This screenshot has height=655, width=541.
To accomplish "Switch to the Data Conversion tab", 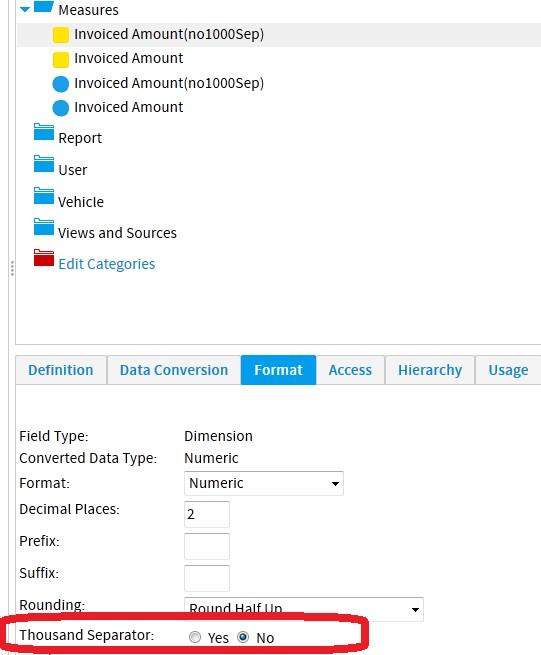I will (174, 370).
